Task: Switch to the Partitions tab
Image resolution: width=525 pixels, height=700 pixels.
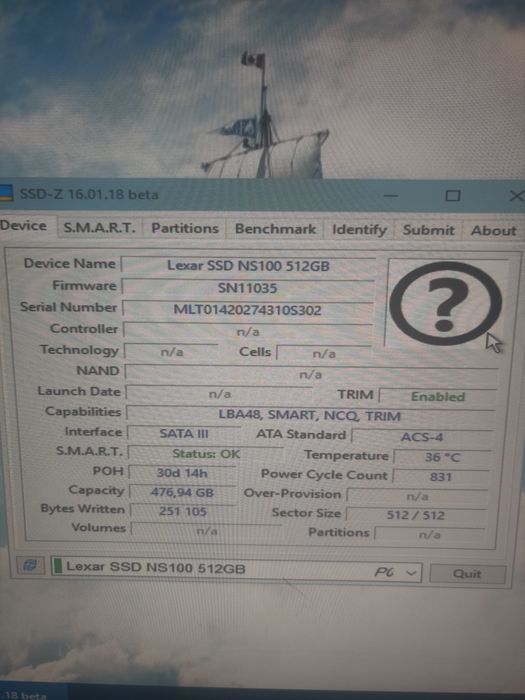Action: tap(185, 228)
